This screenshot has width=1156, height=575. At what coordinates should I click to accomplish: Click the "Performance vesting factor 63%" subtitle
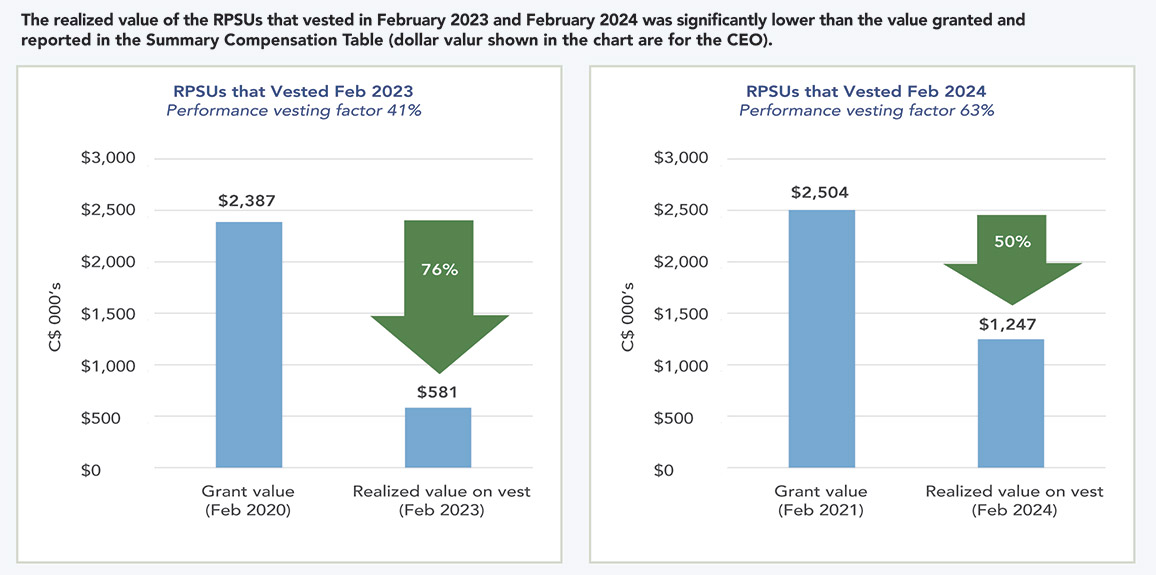click(x=866, y=110)
